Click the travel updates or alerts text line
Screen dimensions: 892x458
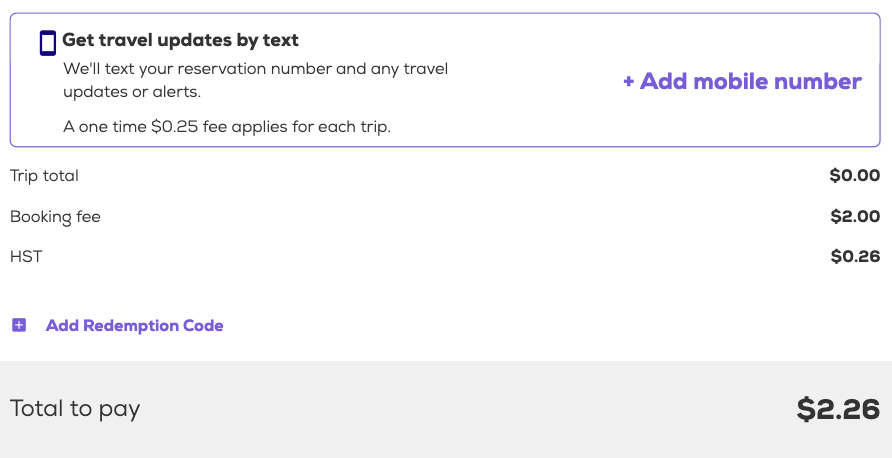point(132,91)
